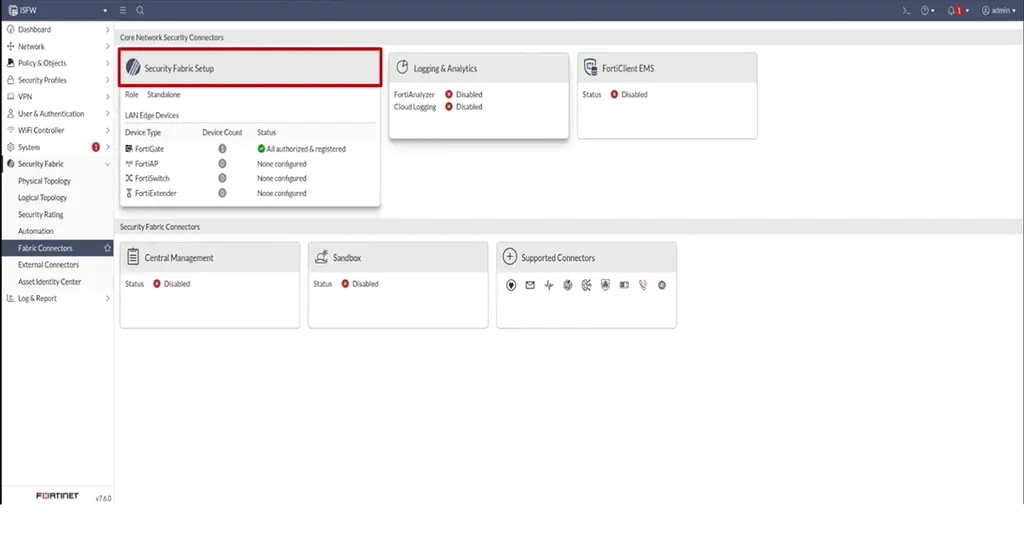Open Physical Topology page

44,181
